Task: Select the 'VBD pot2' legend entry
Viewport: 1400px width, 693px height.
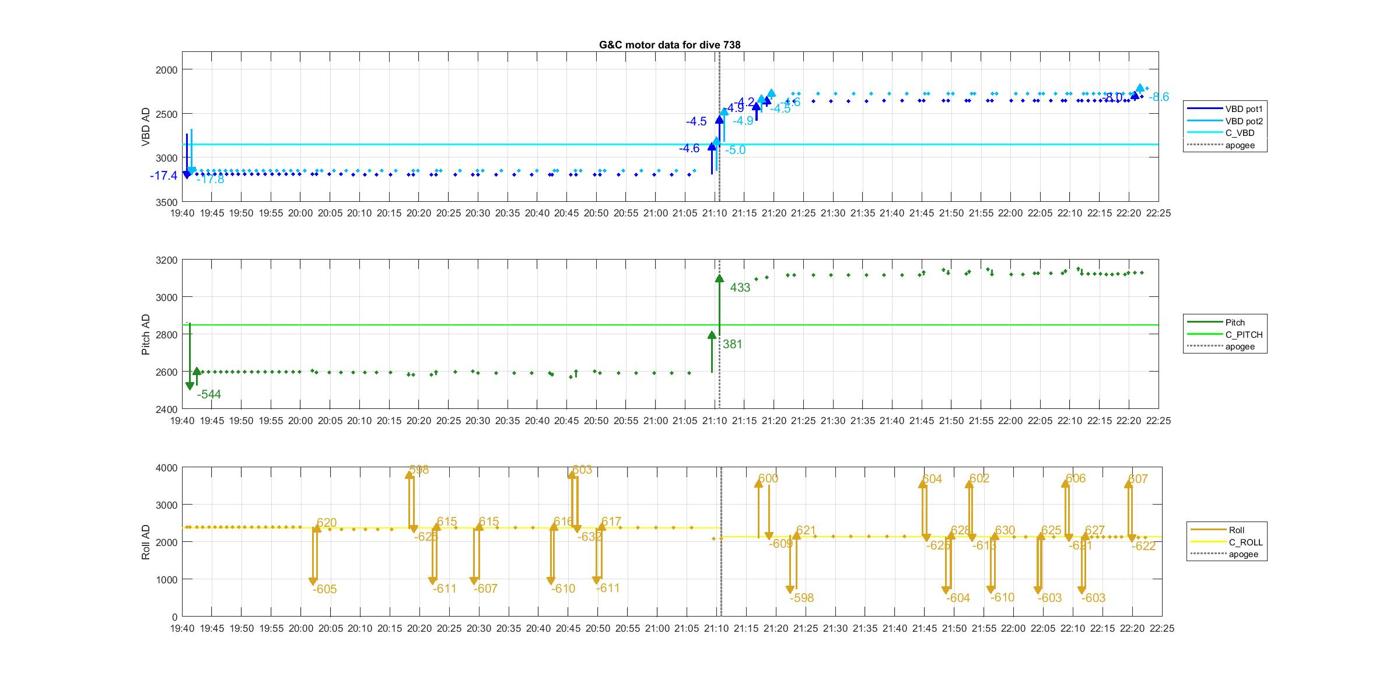Action: click(1224, 121)
